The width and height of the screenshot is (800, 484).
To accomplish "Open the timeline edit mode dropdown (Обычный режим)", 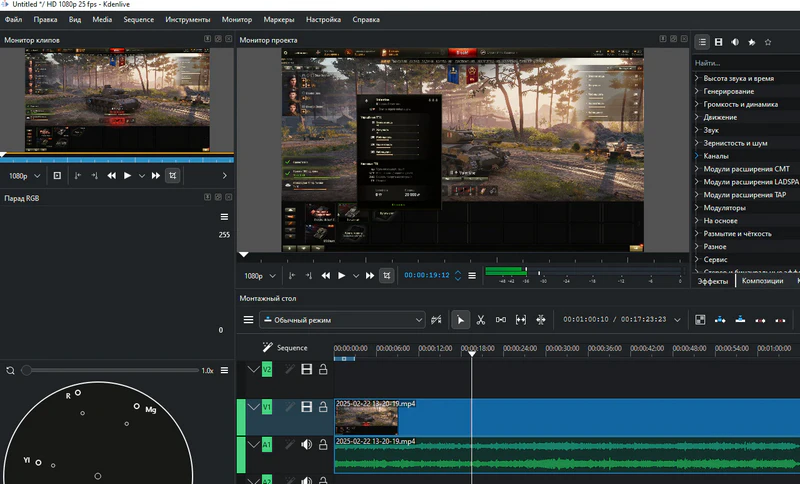I will pos(341,320).
